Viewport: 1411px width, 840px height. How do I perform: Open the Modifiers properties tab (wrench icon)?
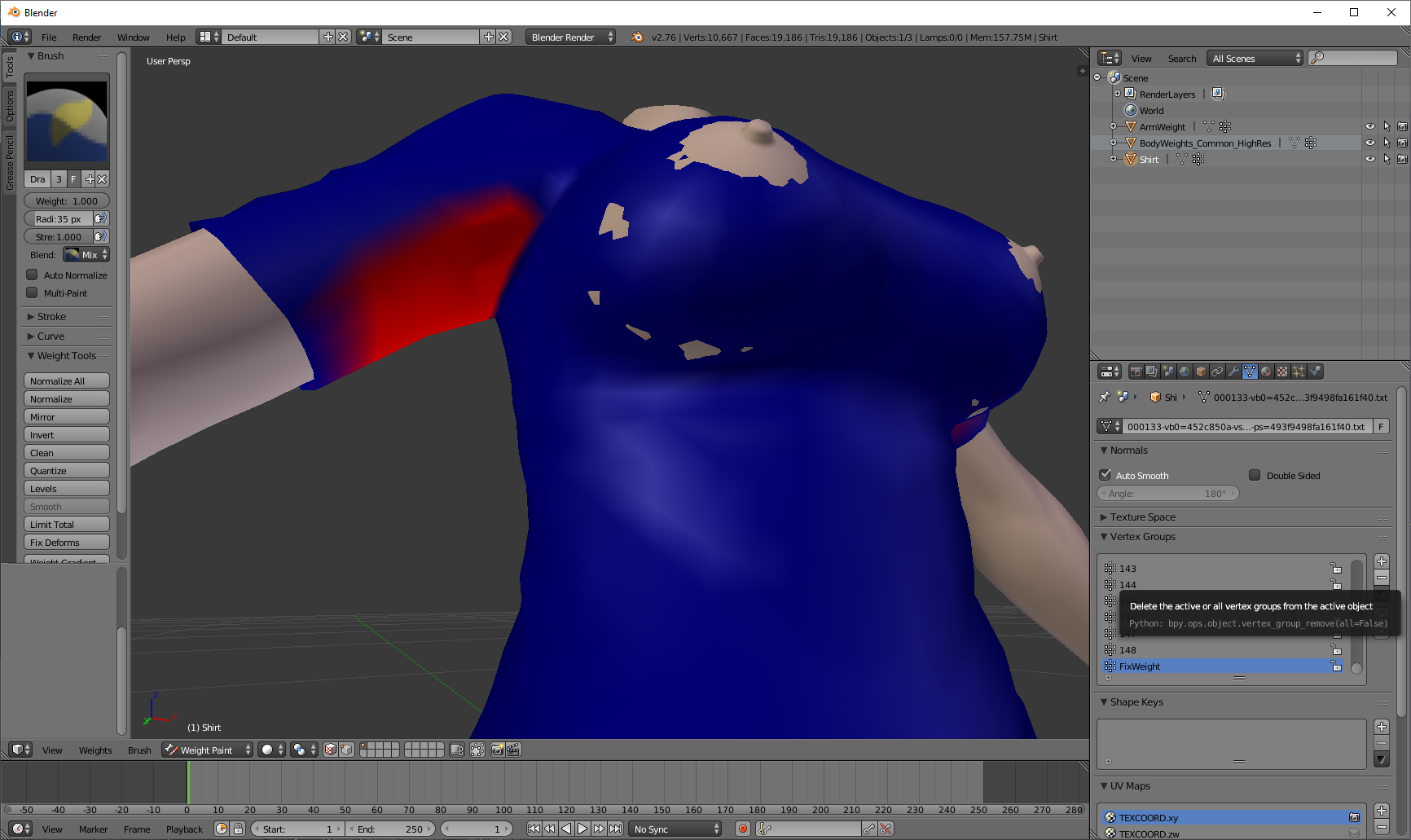(1233, 372)
